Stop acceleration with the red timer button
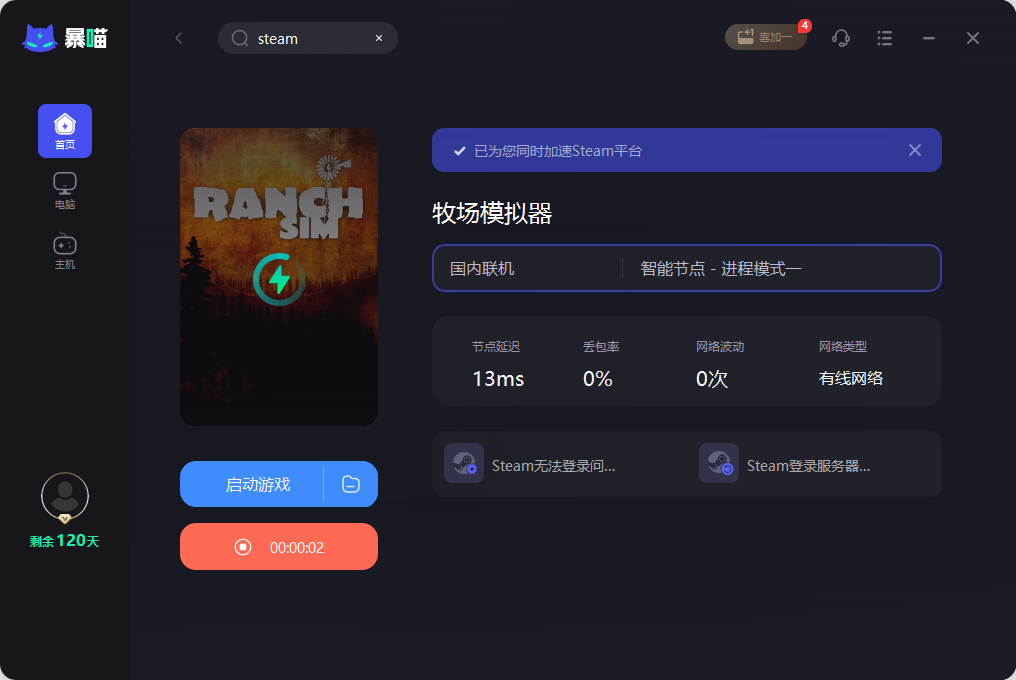This screenshot has width=1016, height=680. tap(279, 546)
